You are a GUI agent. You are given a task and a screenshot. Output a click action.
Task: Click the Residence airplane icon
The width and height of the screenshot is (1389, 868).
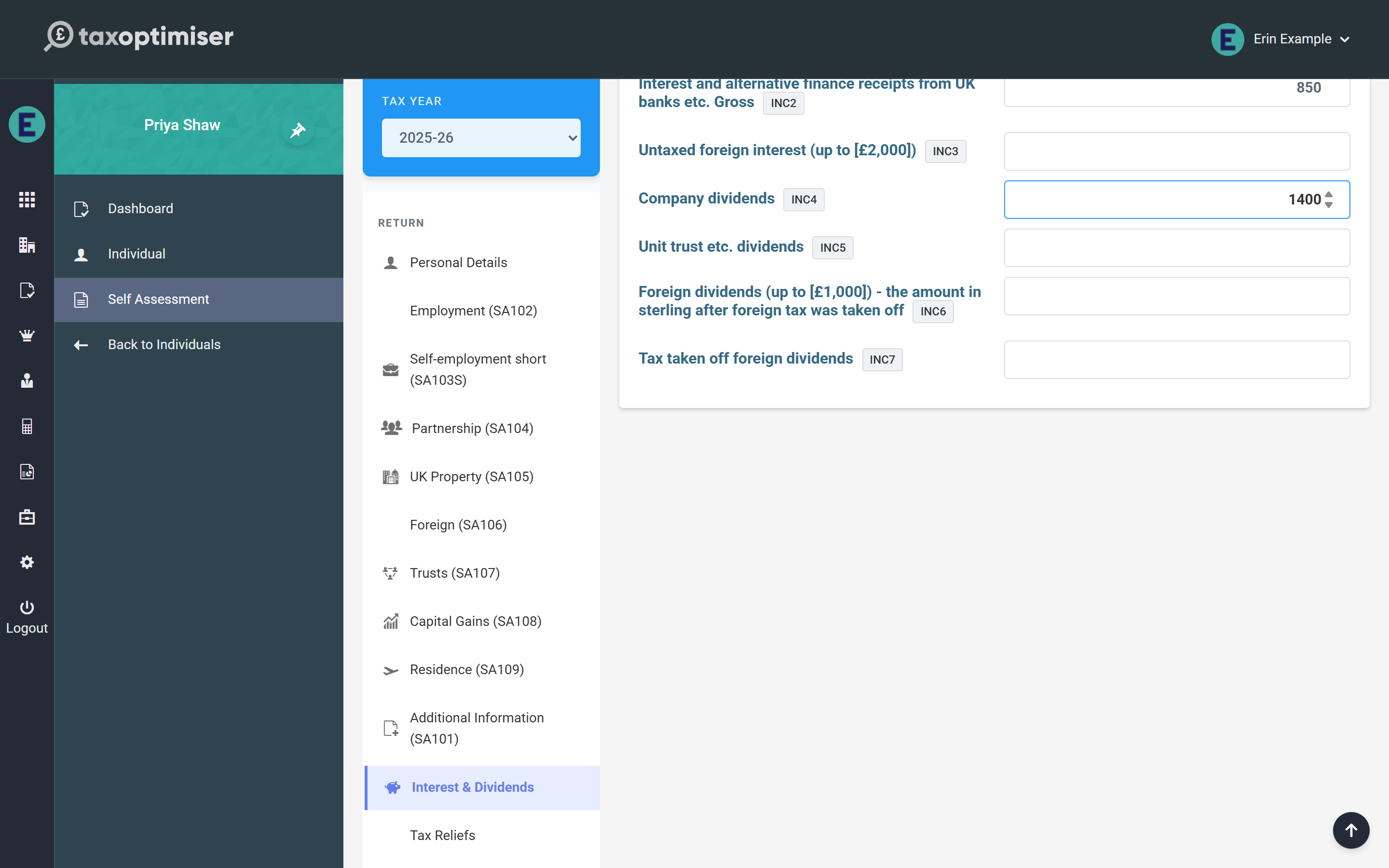(390, 670)
